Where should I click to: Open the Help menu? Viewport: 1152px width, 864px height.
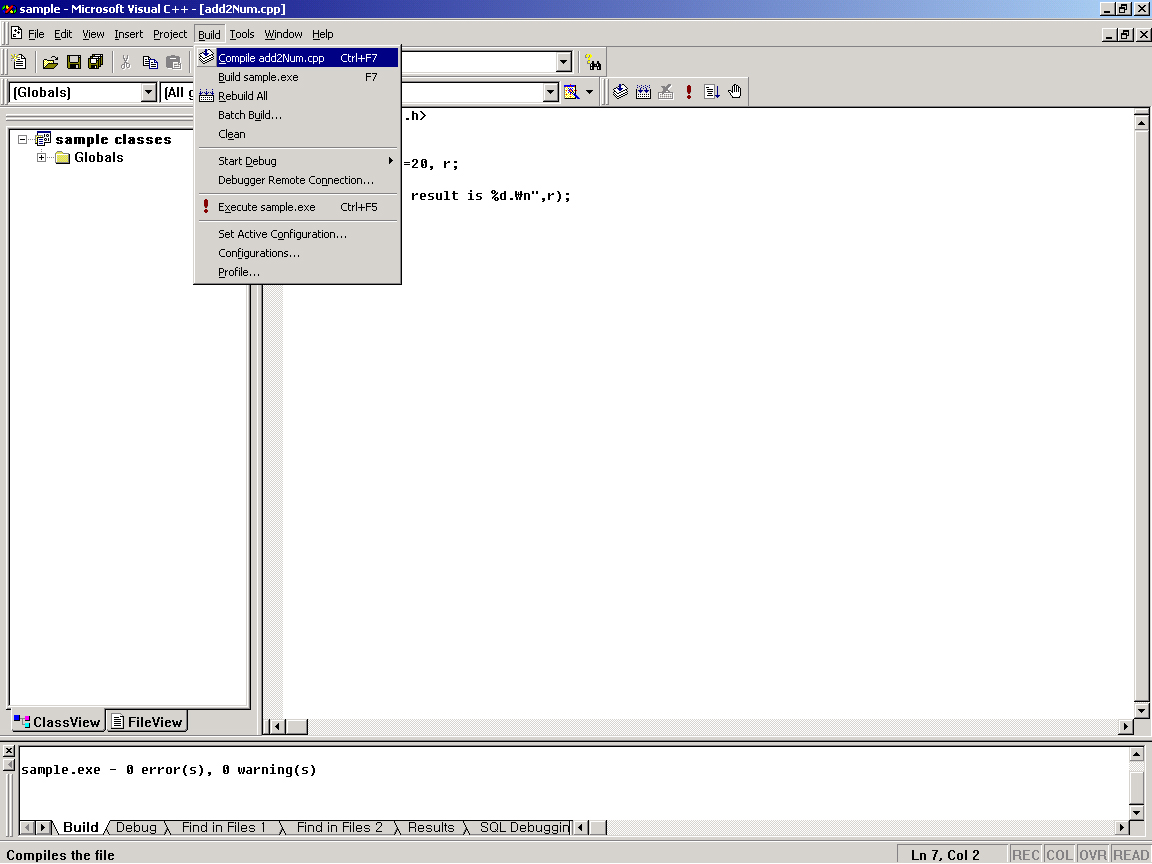(323, 34)
